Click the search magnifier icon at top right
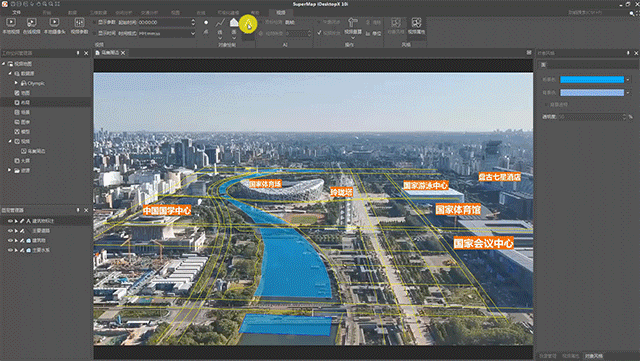The width and height of the screenshot is (640, 361). (x=632, y=13)
